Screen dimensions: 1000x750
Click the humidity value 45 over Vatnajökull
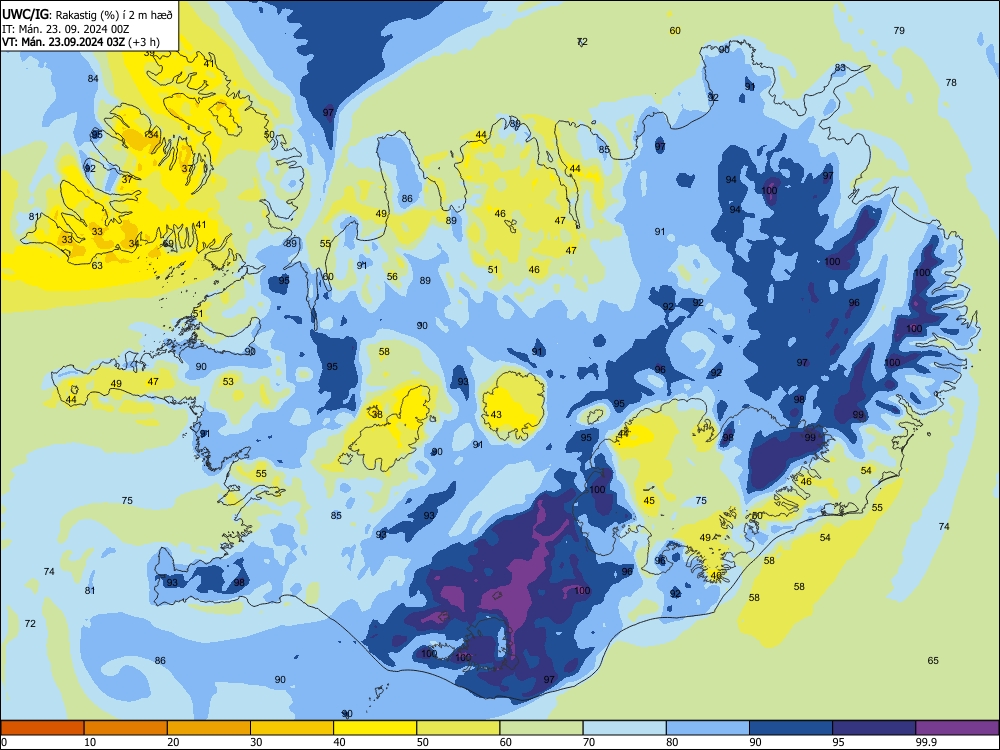(x=649, y=501)
